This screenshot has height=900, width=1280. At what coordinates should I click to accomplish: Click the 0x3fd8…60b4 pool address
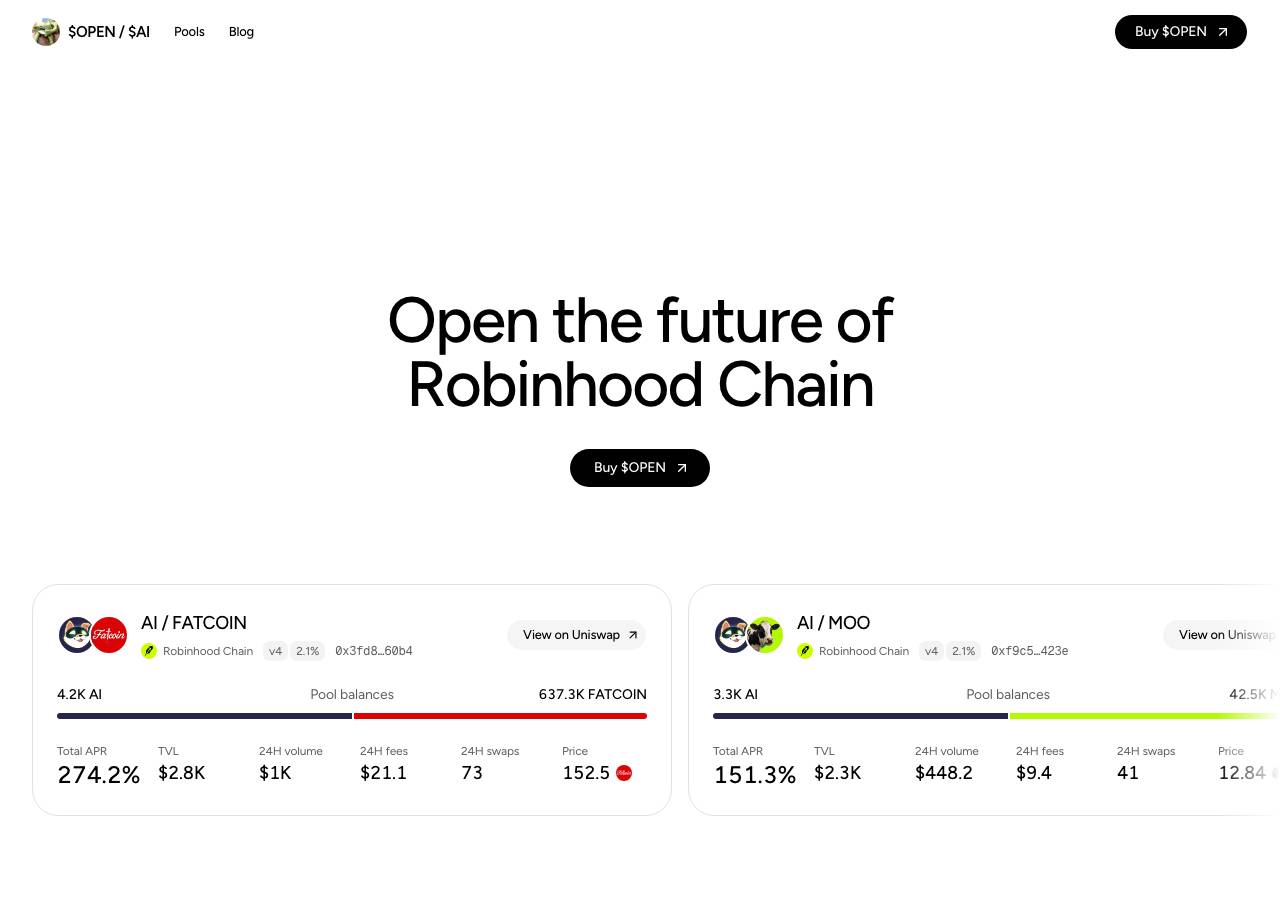[374, 651]
